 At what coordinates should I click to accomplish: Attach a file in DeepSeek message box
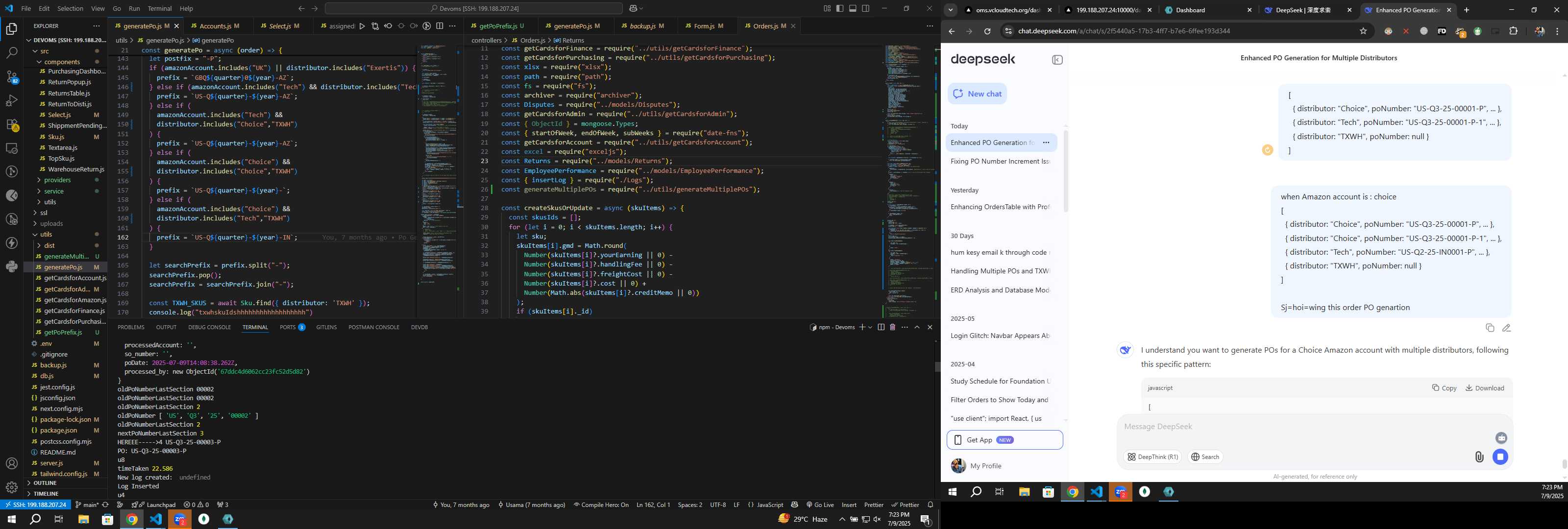click(x=1479, y=457)
